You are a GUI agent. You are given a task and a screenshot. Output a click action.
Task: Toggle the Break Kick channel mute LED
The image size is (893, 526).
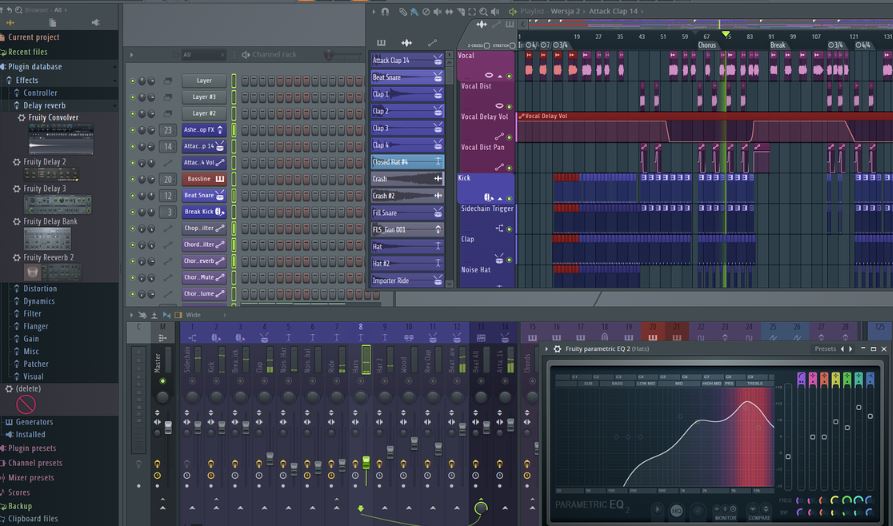click(x=133, y=212)
